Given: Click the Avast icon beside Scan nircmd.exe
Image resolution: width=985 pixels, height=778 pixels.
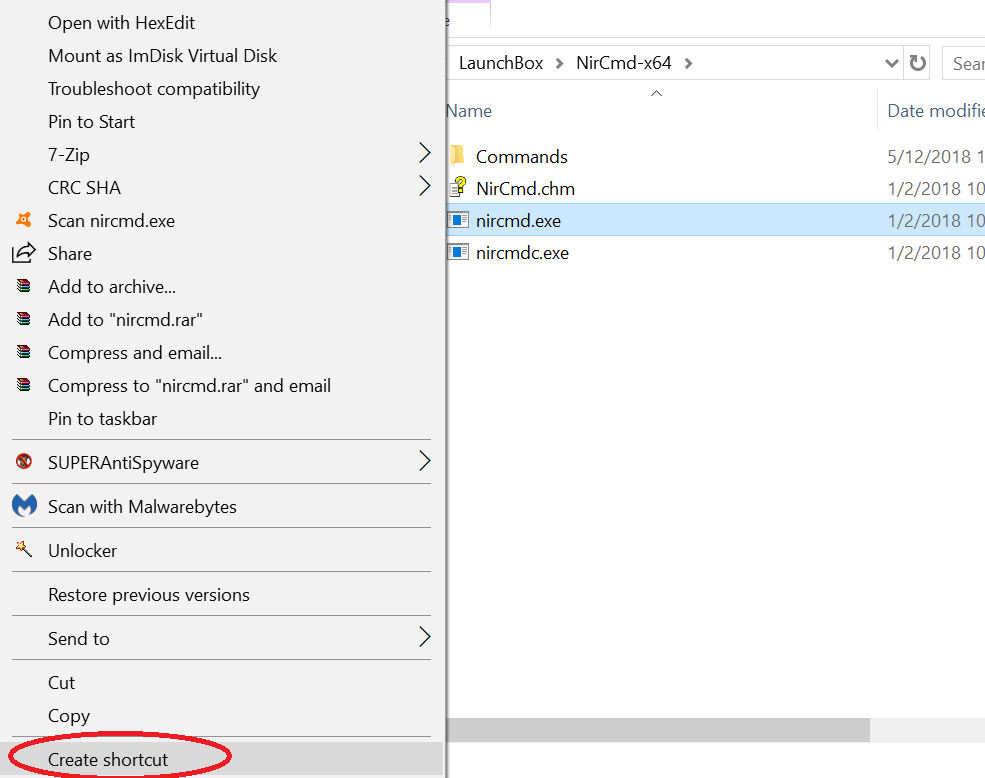Looking at the screenshot, I should [x=24, y=220].
